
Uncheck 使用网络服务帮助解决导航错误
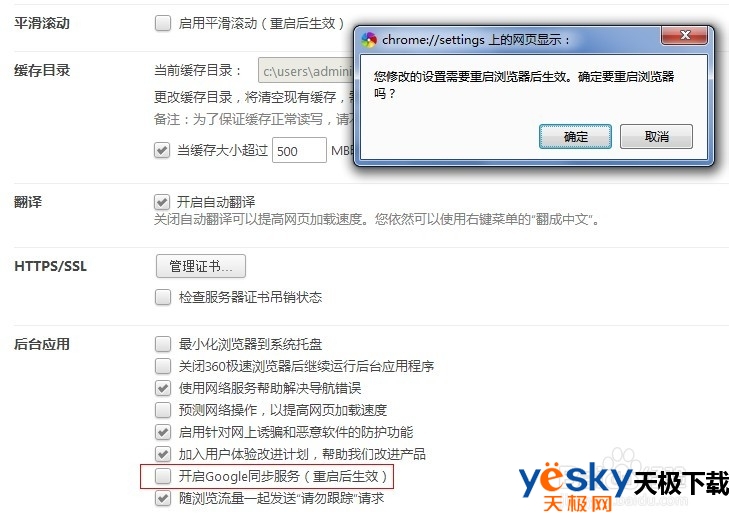point(163,388)
